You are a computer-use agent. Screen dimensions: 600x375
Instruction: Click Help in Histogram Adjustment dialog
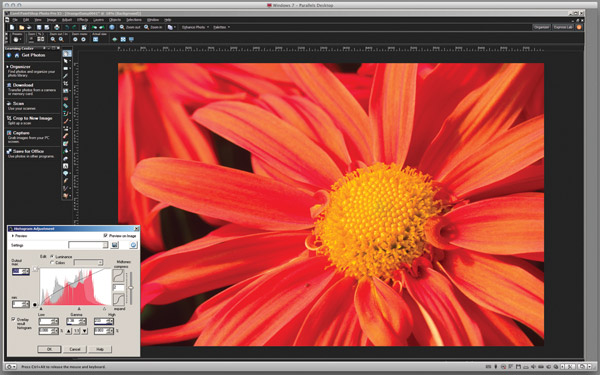coord(100,349)
